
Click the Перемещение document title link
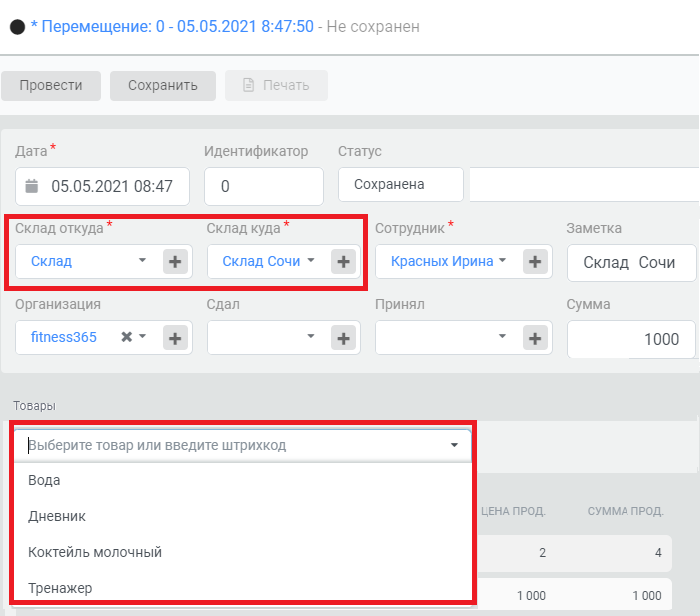(172, 26)
